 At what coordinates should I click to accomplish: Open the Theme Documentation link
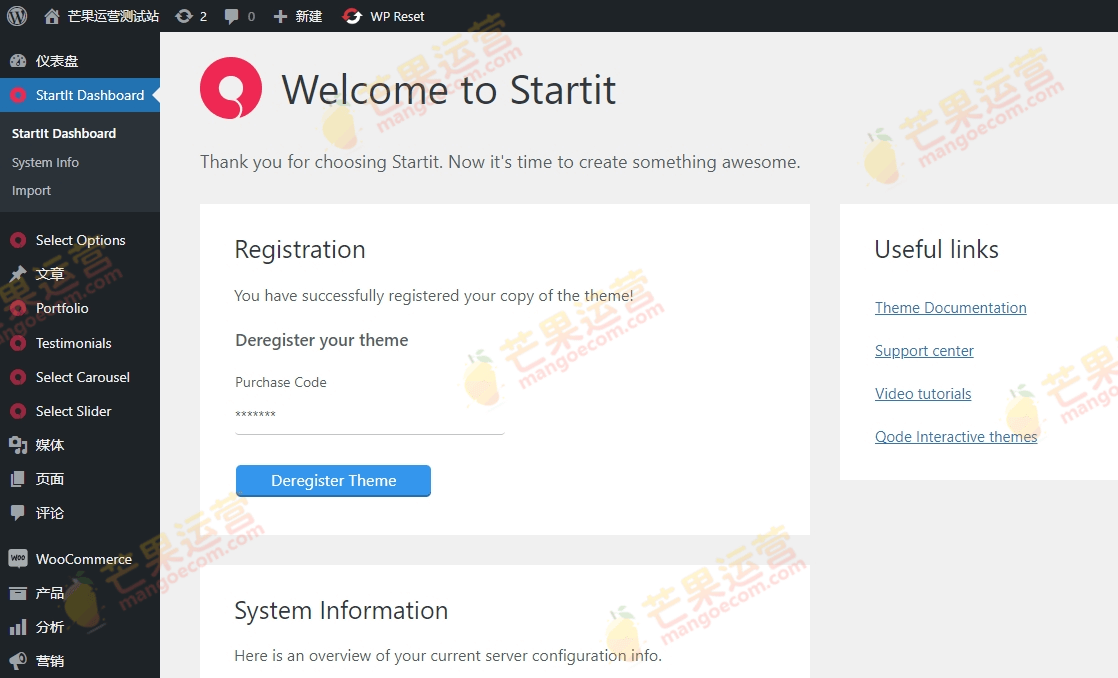(950, 307)
